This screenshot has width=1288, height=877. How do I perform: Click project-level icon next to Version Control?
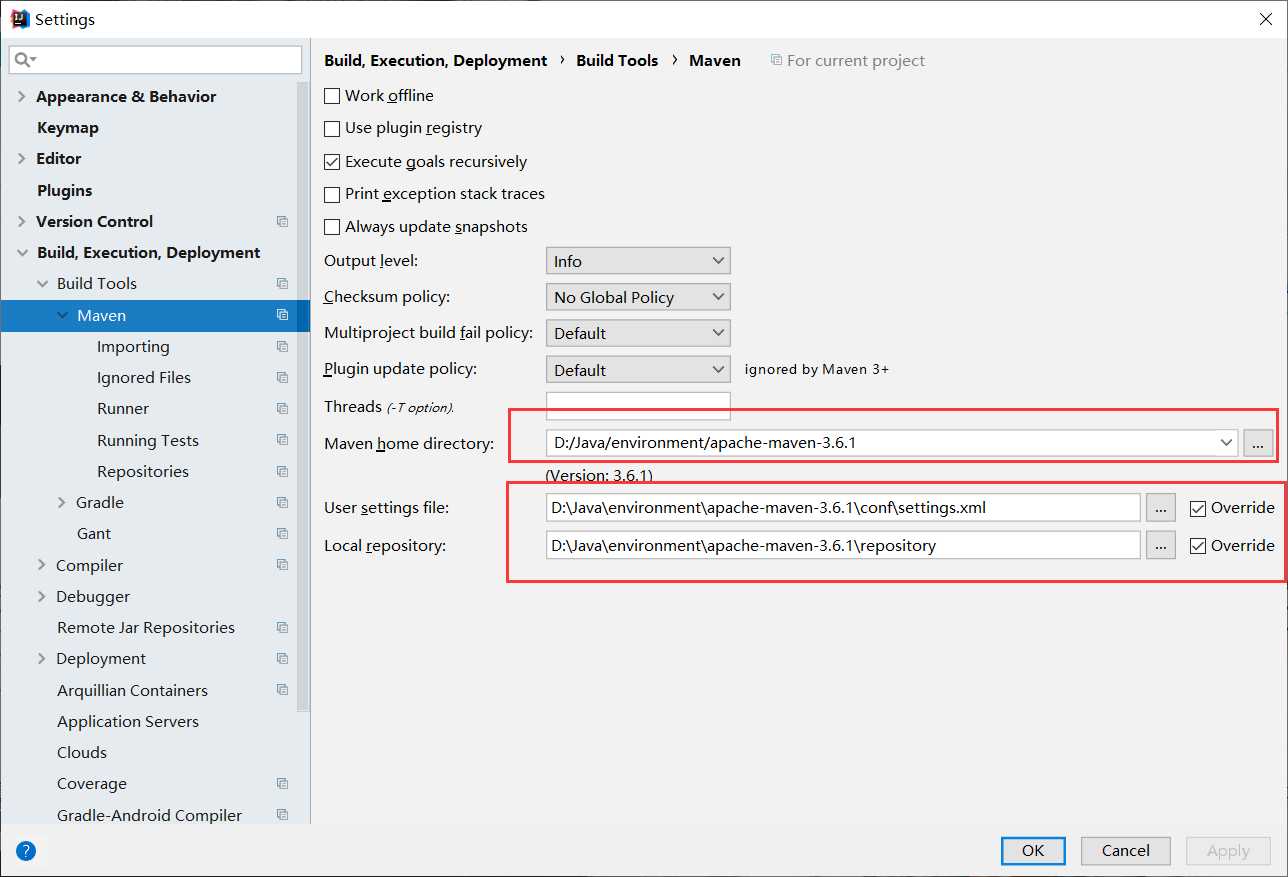[282, 222]
